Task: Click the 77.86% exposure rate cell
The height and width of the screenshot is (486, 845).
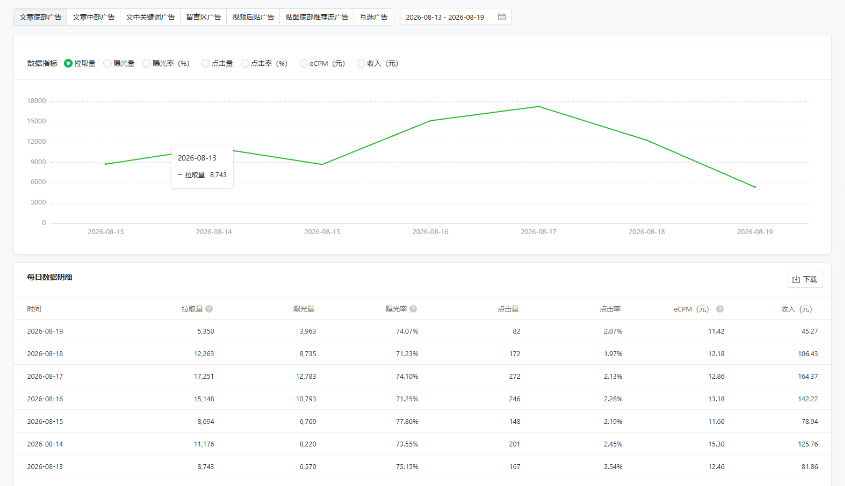Action: 407,421
